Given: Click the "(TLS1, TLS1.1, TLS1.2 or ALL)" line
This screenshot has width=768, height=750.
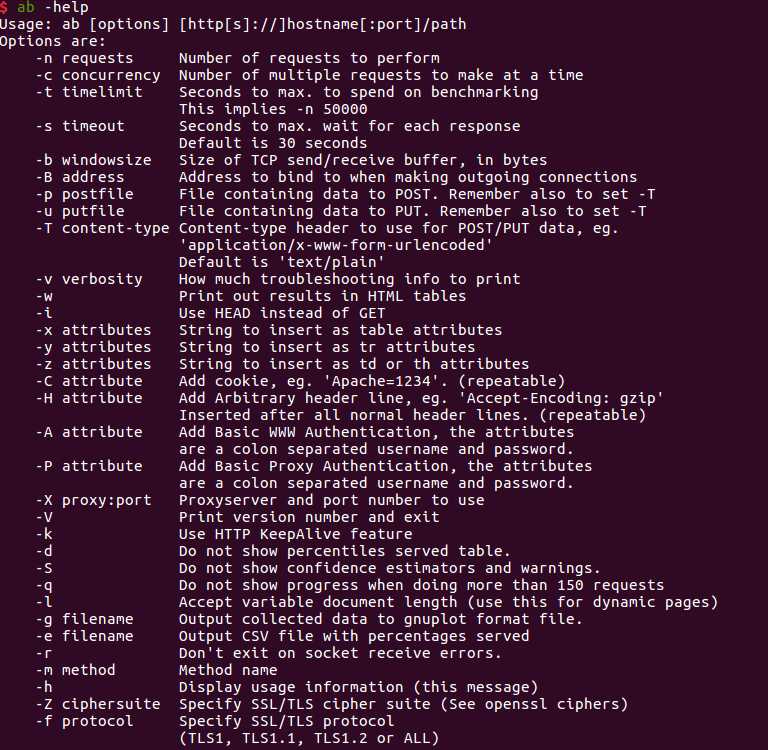Looking at the screenshot, I should (309, 738).
